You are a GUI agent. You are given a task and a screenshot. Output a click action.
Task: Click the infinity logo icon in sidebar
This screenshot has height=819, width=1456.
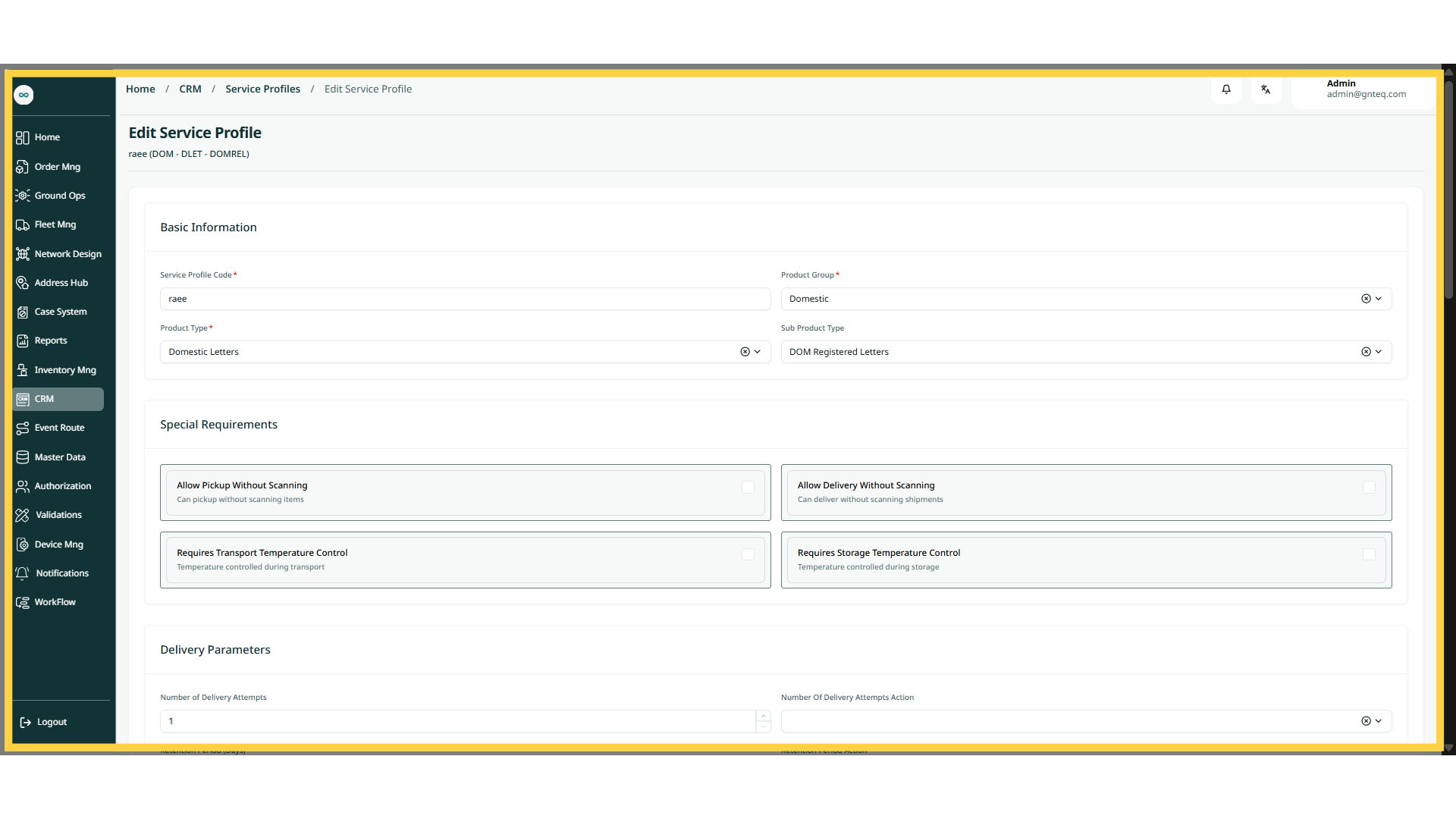coord(24,95)
